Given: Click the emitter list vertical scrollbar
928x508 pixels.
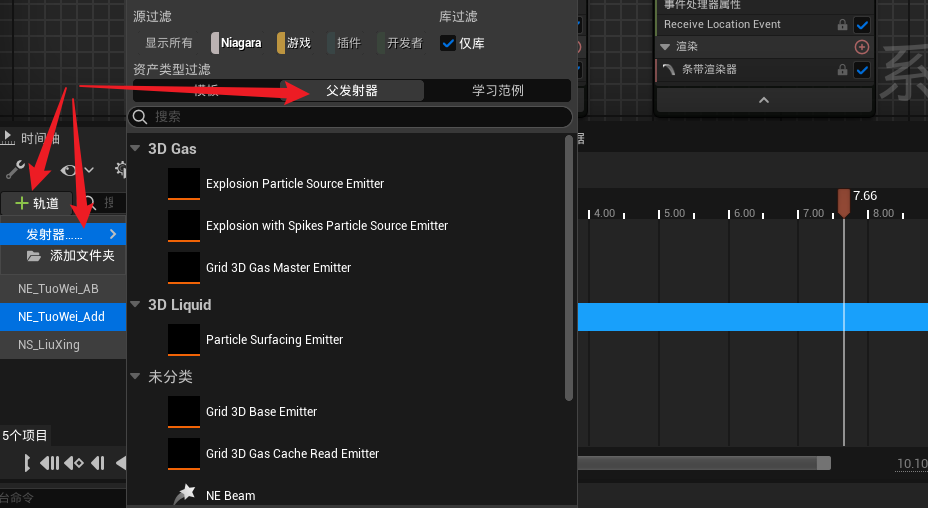Looking at the screenshot, I should pos(569,268).
